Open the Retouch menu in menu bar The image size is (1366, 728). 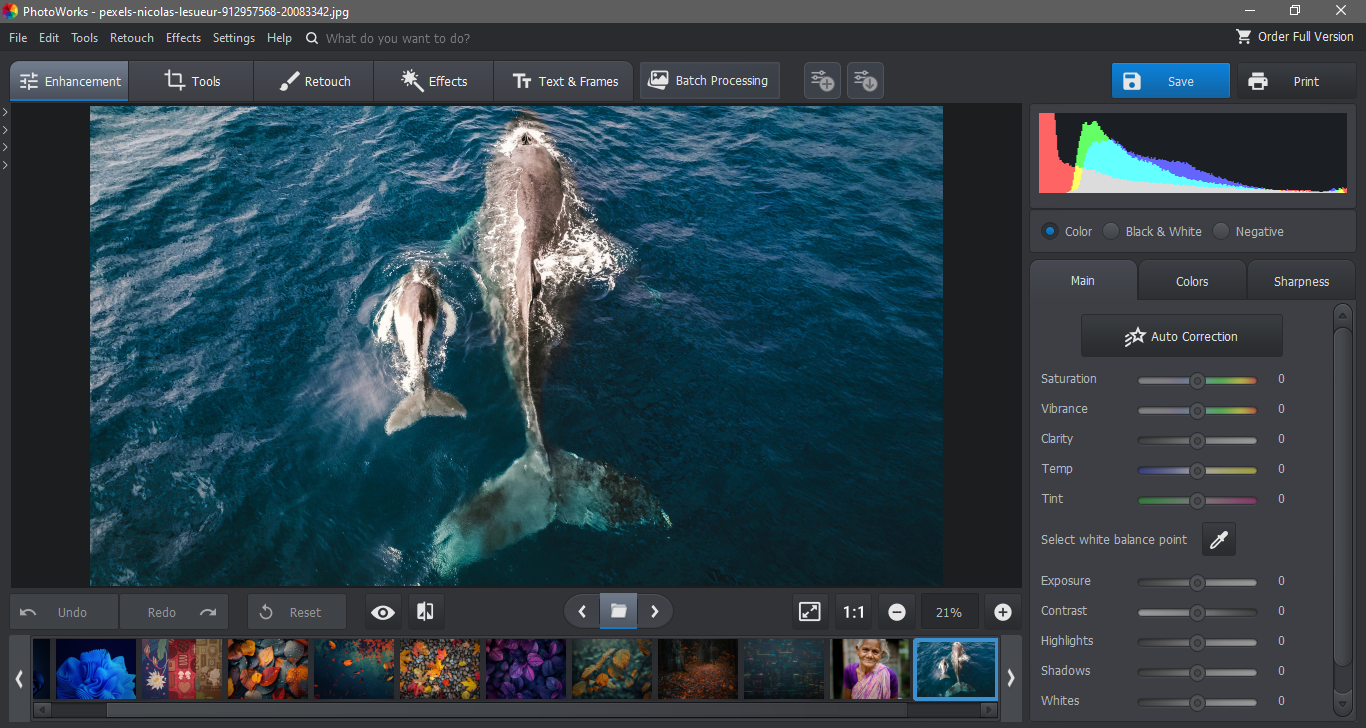132,37
